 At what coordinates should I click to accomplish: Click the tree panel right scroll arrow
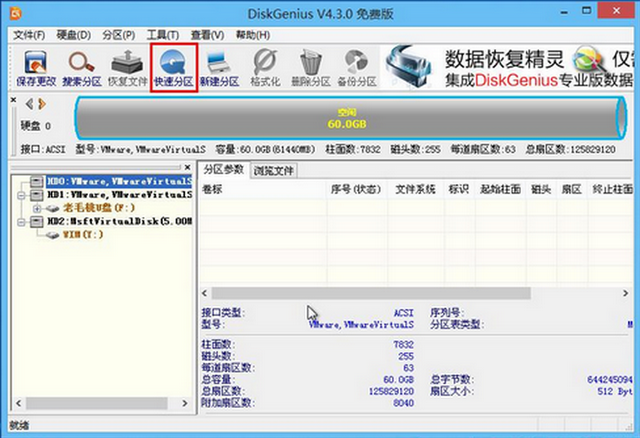point(184,403)
